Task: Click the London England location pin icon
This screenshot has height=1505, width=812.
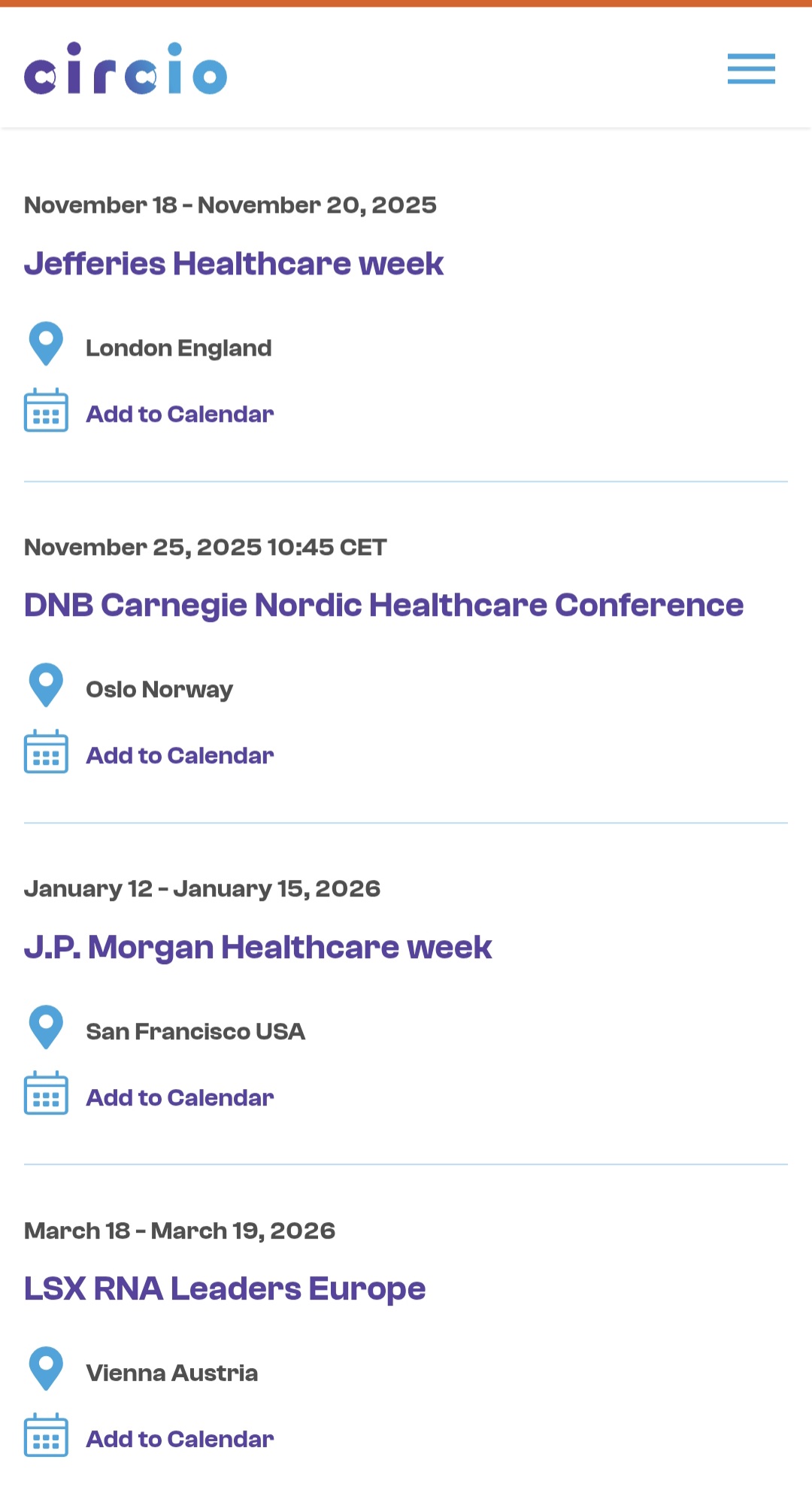Action: 46,344
